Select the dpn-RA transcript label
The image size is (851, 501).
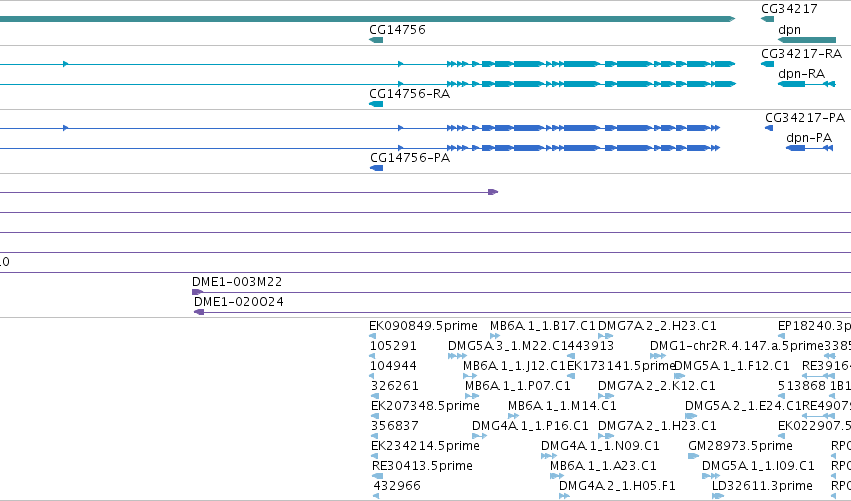click(801, 74)
